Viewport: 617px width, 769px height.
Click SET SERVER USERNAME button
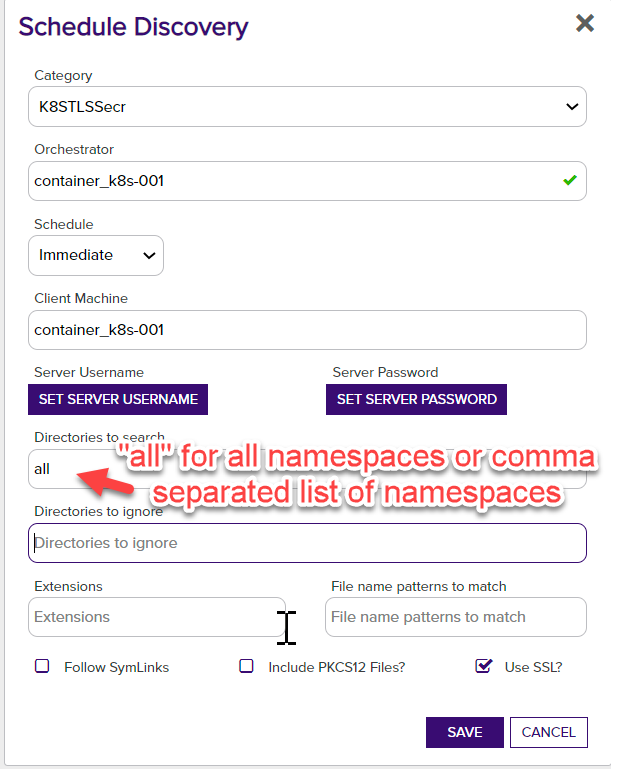[118, 399]
